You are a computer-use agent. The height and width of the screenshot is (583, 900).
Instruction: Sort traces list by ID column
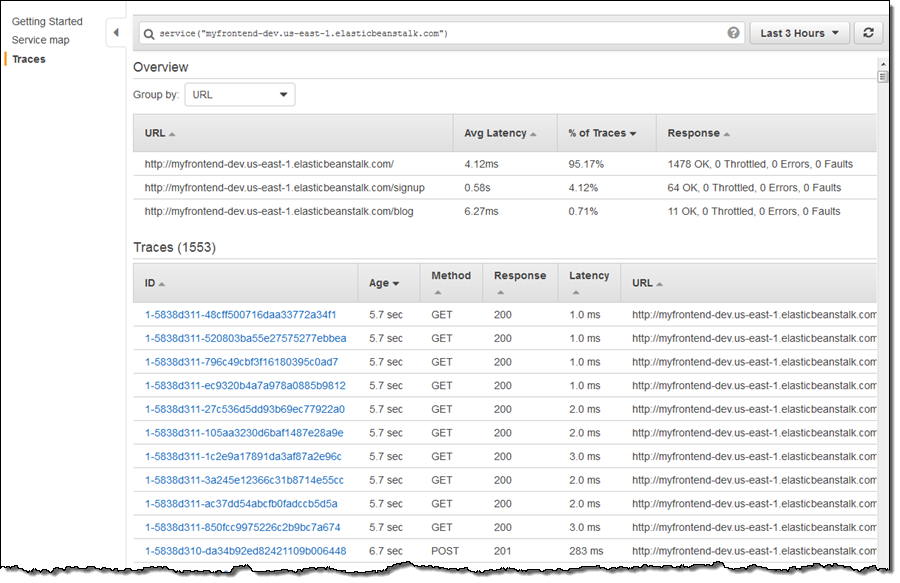tap(155, 283)
